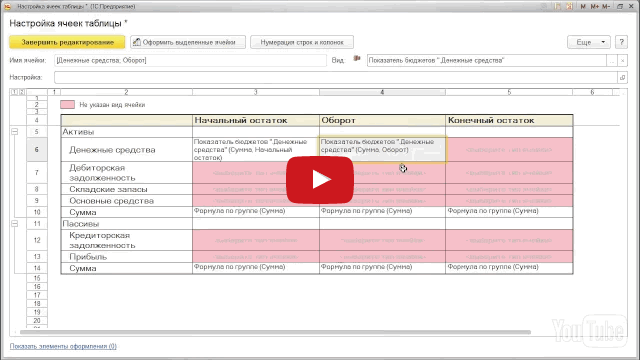This screenshot has height=360, width=640.
Task: Click the question mark help button
Action: tap(621, 42)
